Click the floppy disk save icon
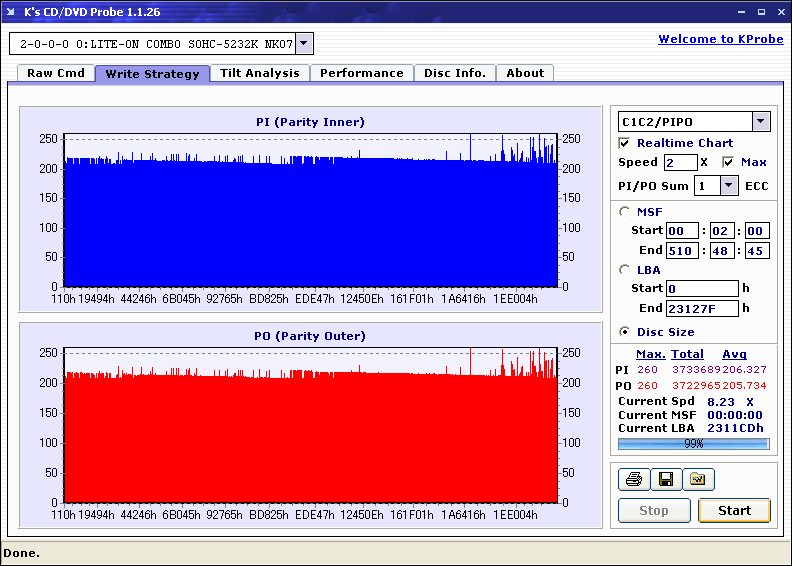Screen dimensions: 792x566 click(665, 480)
